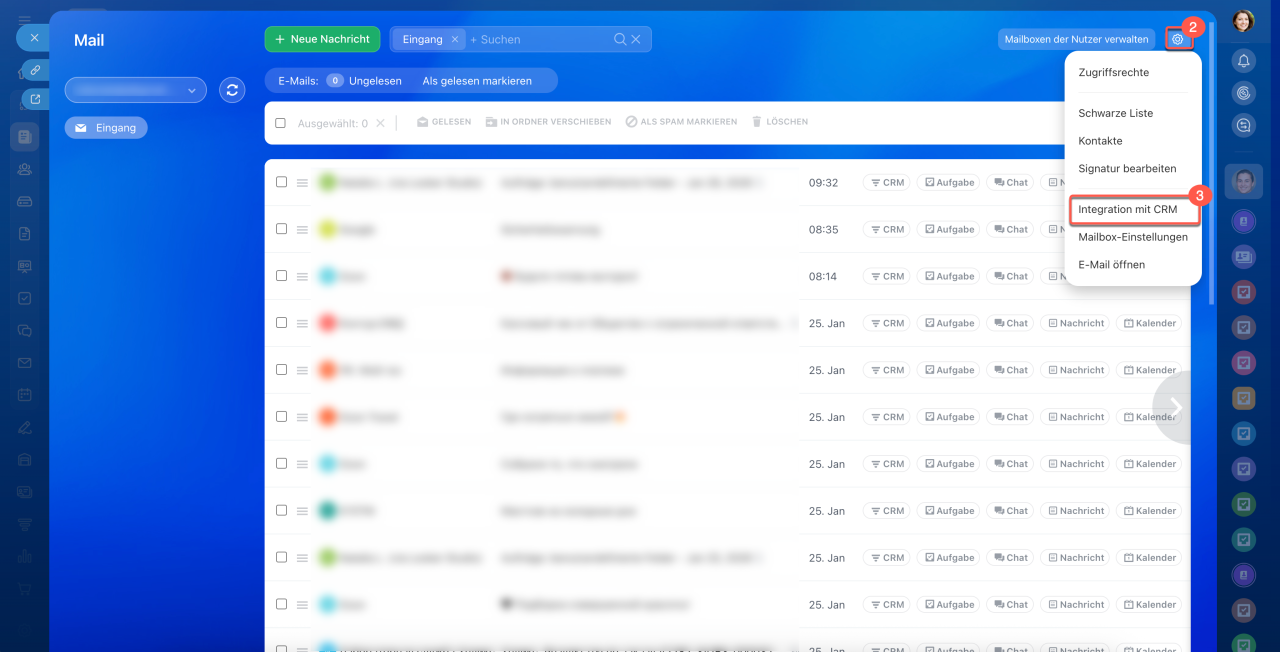Click Mailboxen der Nutzer verwalten

1076,39
